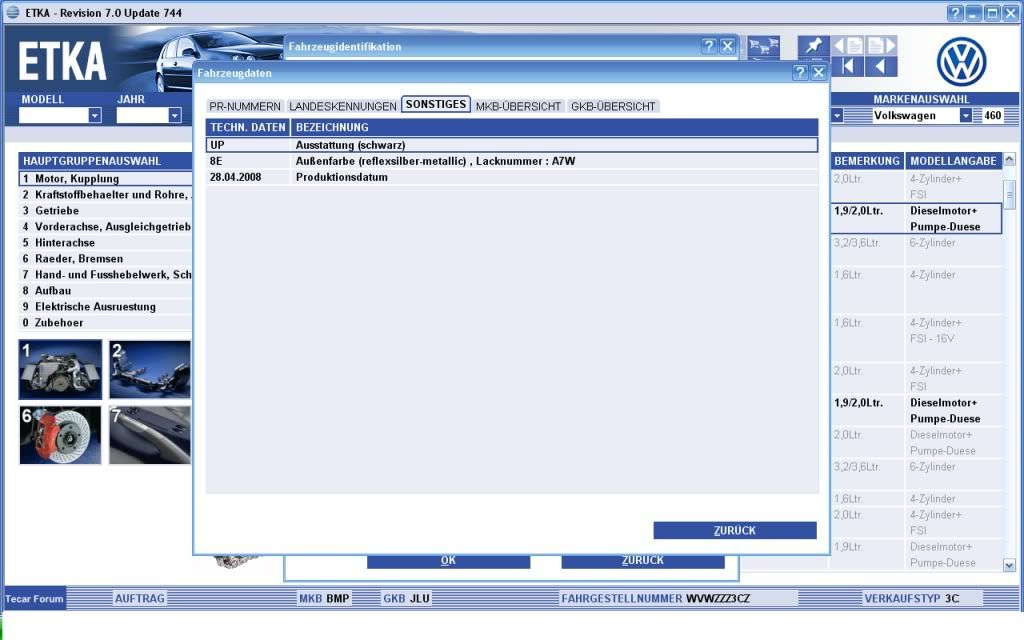Click the pushpin bookmark icon
The width and height of the screenshot is (1024, 640).
[x=814, y=45]
